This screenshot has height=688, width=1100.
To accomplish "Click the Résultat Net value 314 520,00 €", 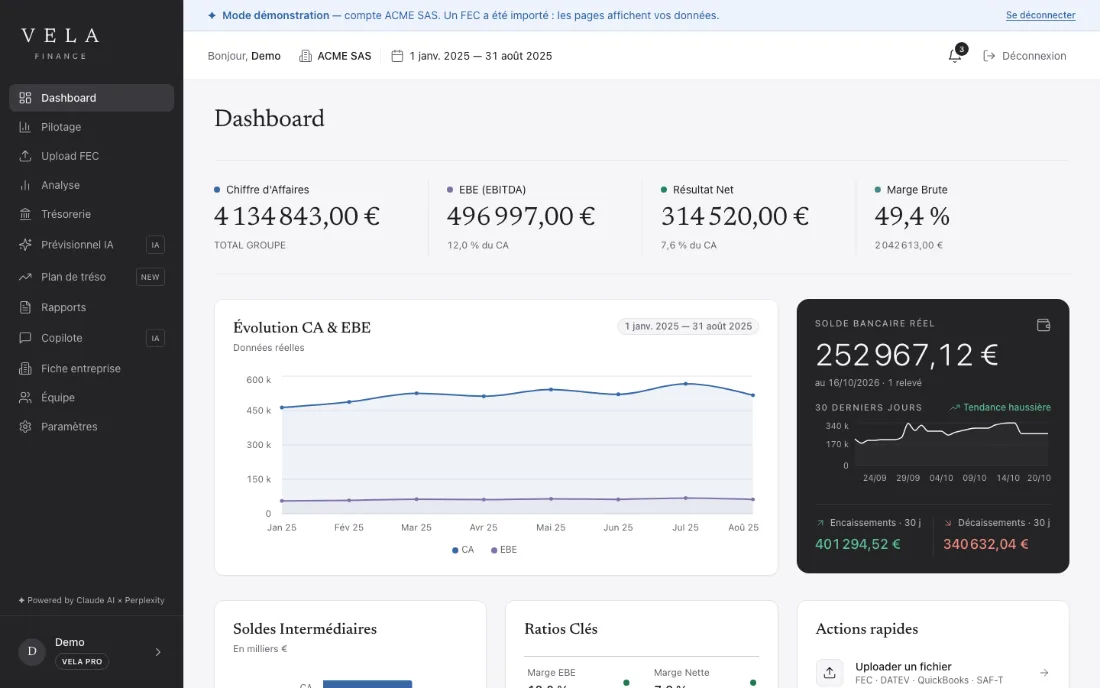I will tap(735, 216).
